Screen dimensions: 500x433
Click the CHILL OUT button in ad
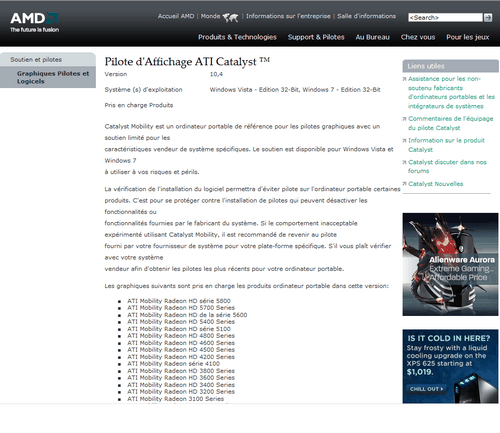tap(426, 389)
